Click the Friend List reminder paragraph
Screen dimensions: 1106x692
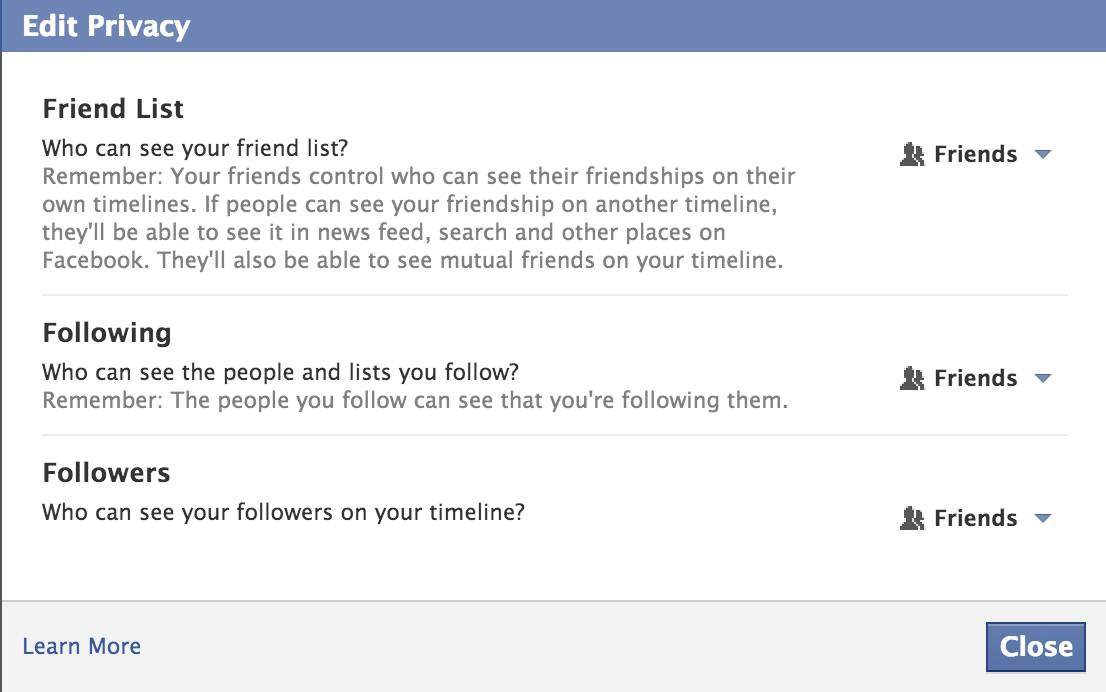click(x=419, y=218)
